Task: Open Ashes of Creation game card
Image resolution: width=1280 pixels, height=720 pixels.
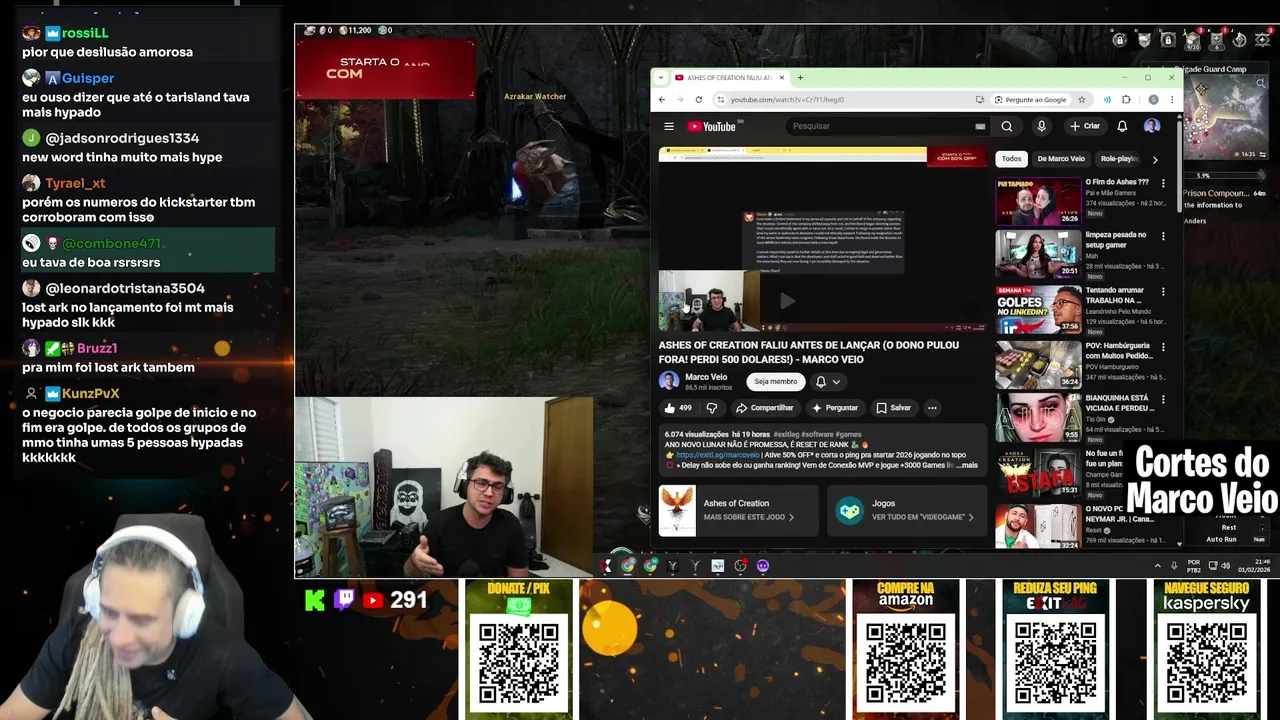Action: tap(738, 510)
